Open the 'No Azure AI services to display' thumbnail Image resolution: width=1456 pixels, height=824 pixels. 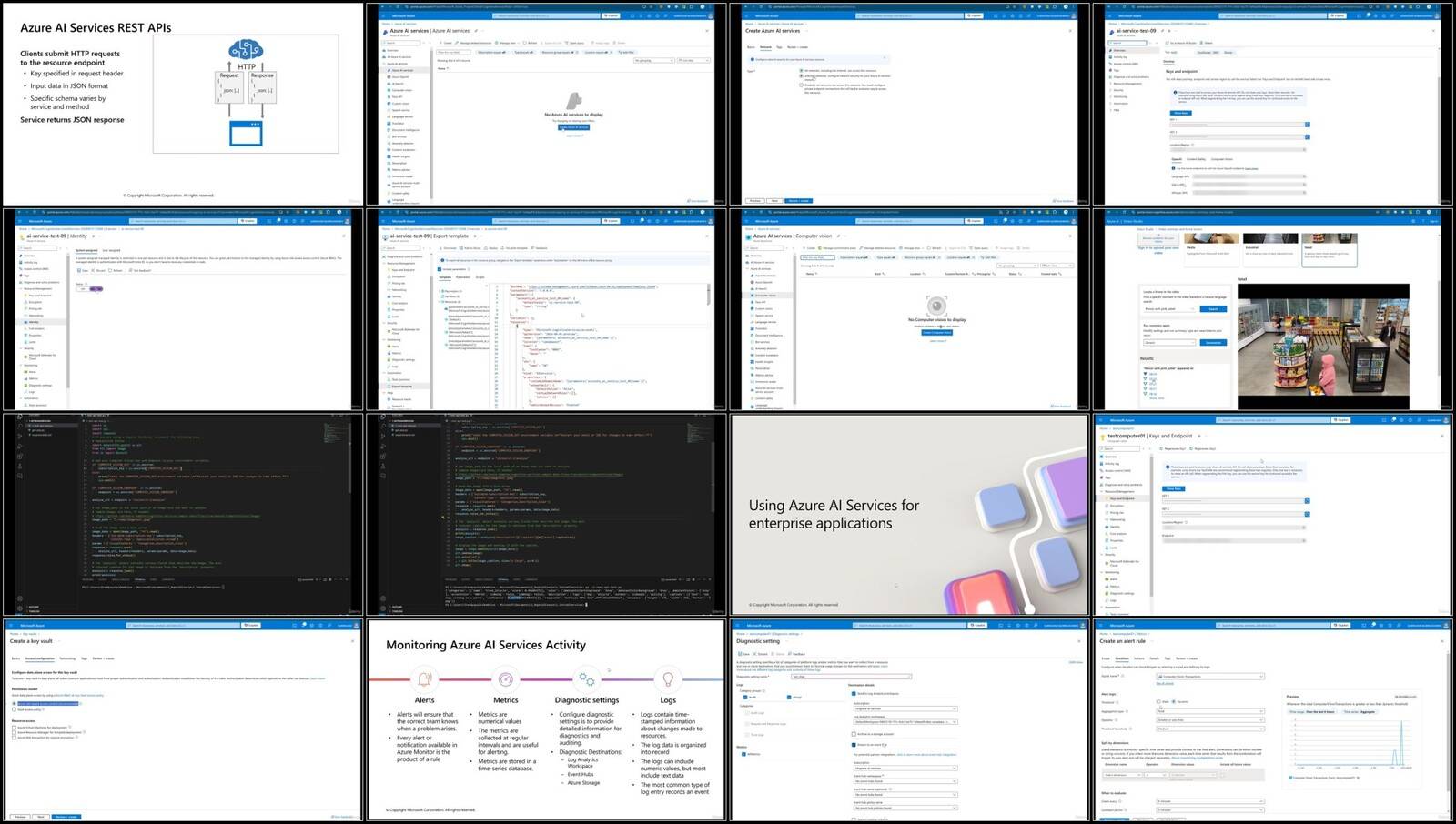tap(546, 105)
